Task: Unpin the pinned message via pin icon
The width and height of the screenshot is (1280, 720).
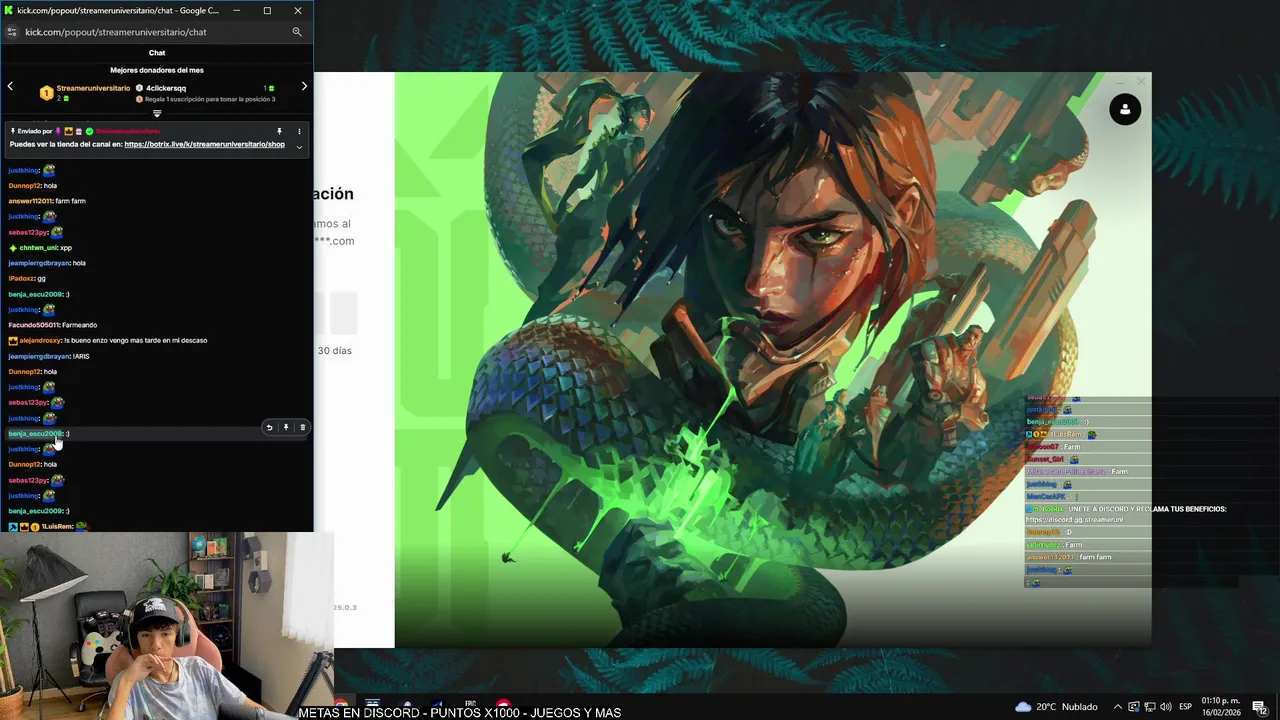Action: [279, 131]
